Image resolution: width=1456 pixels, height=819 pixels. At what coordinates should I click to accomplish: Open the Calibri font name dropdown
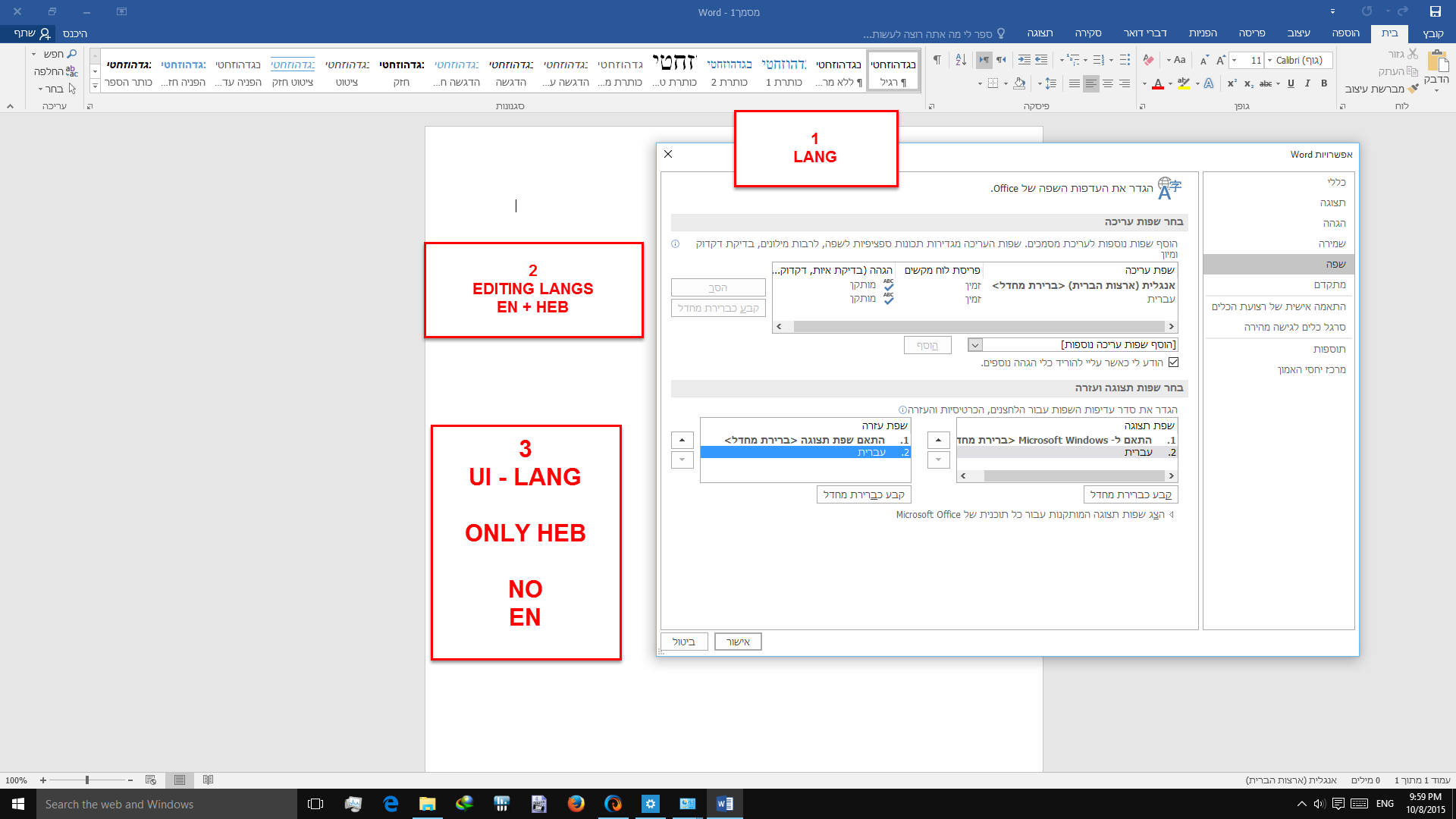click(x=1270, y=60)
